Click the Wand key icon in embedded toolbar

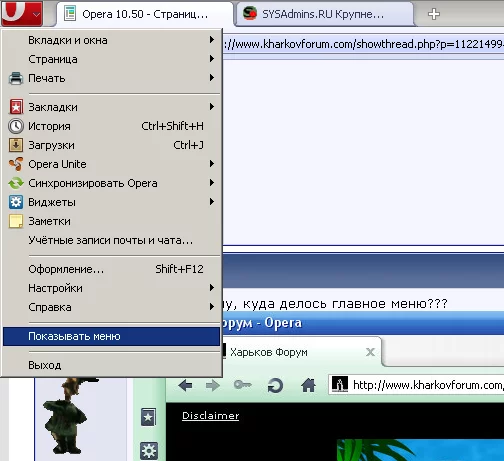242,385
